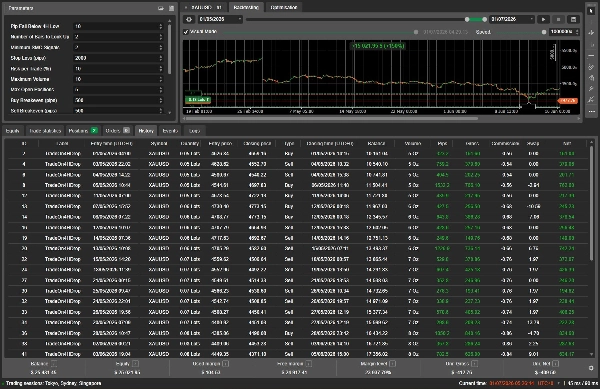Open the Events tab
Image resolution: width=600 pixels, height=389 pixels.
click(170, 131)
